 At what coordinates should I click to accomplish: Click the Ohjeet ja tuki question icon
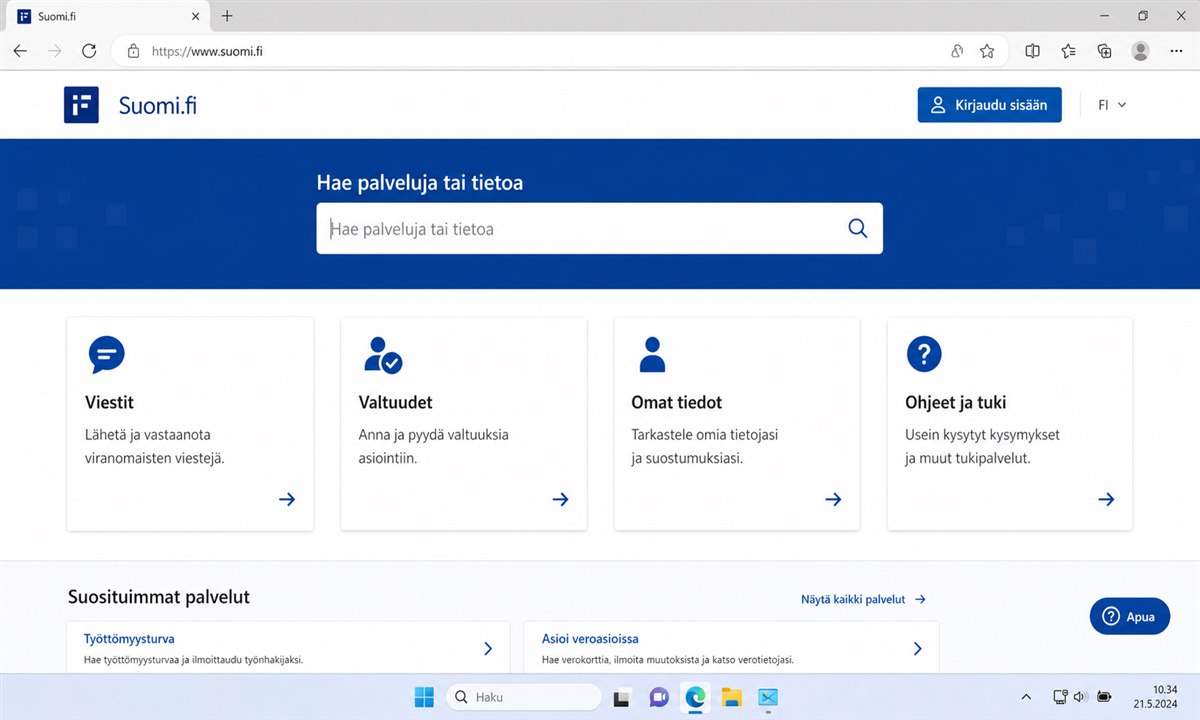[x=924, y=354]
